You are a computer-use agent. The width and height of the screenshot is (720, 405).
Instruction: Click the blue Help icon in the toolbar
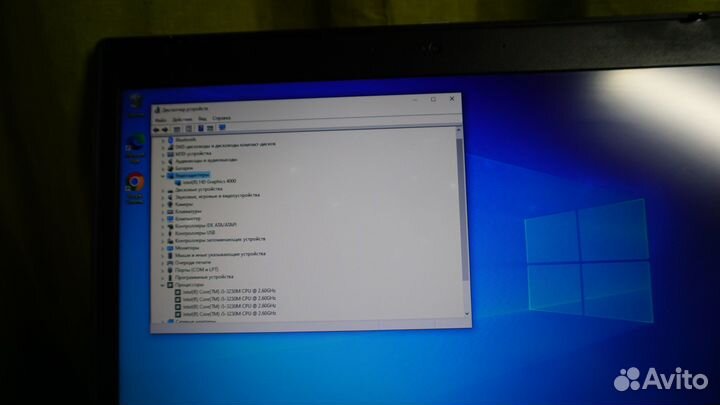click(201, 128)
